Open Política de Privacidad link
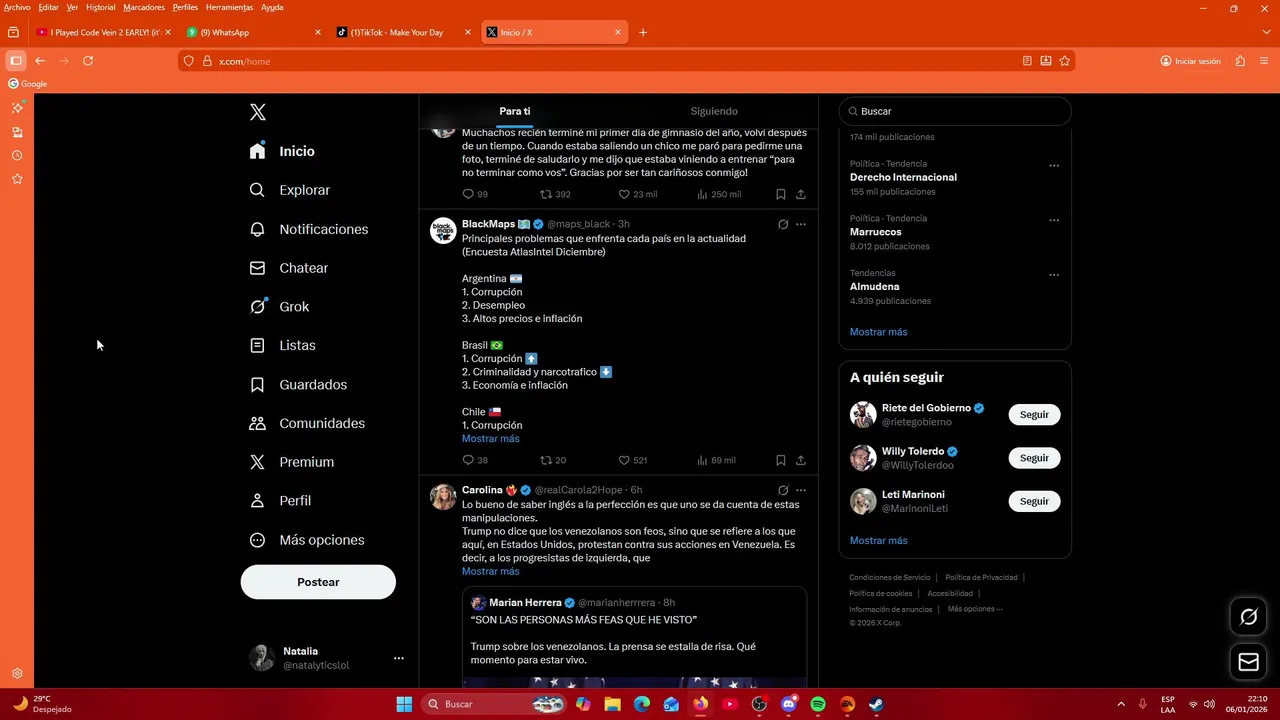Screen dimensions: 1280x720 tap(981, 577)
